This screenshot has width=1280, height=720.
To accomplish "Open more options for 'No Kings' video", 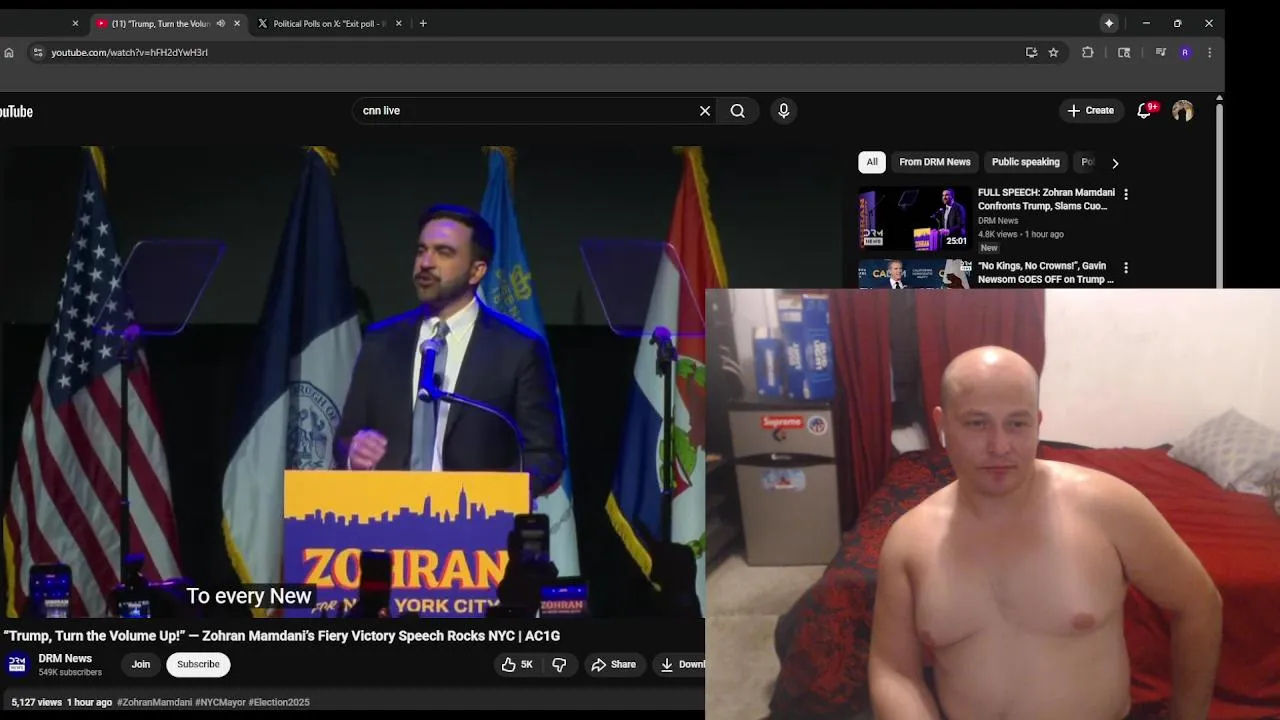I will click(1126, 268).
